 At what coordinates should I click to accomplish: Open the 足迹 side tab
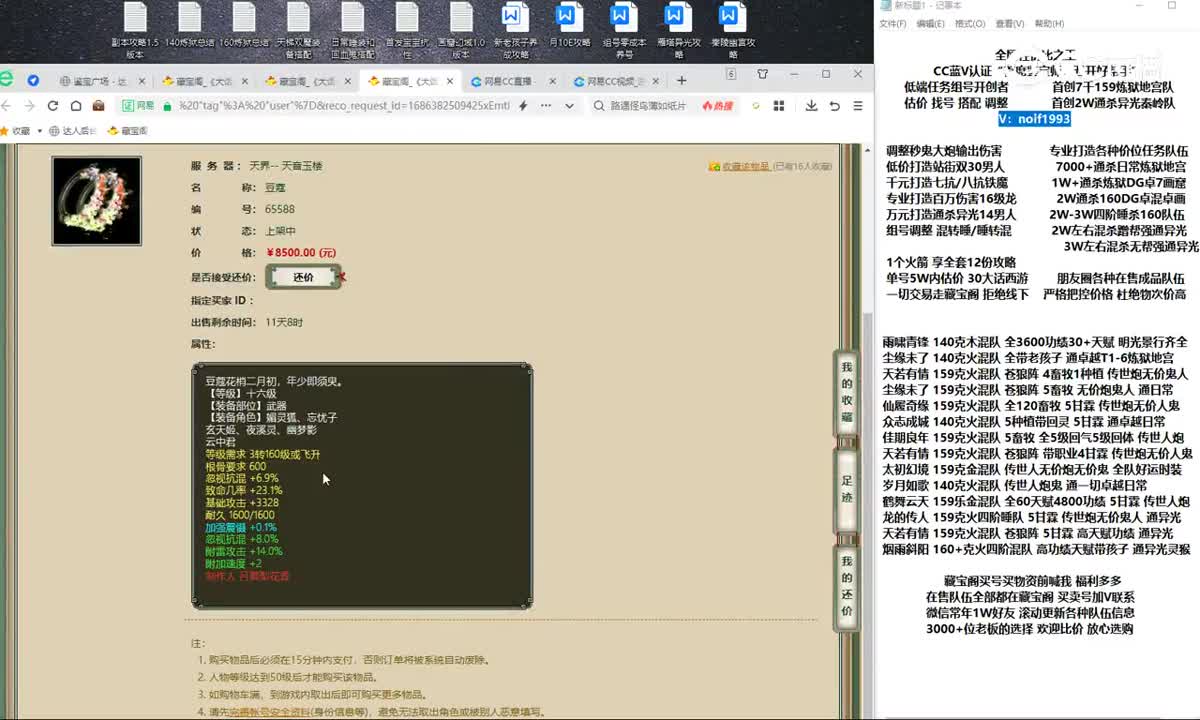tap(847, 489)
